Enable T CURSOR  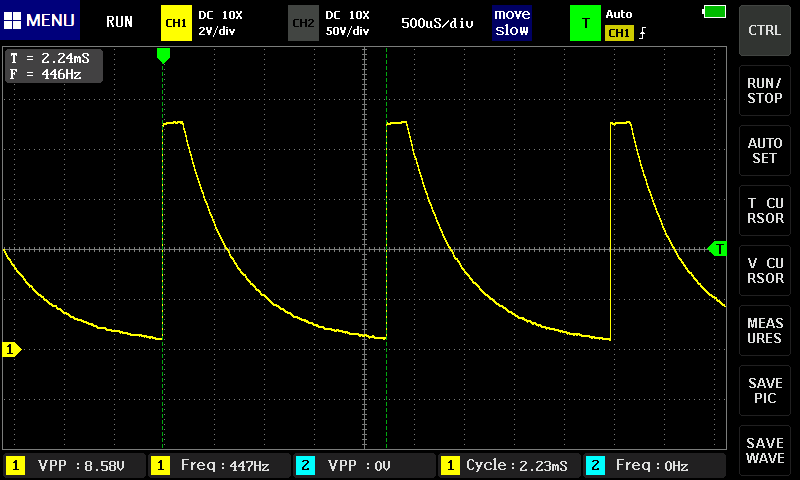click(764, 211)
